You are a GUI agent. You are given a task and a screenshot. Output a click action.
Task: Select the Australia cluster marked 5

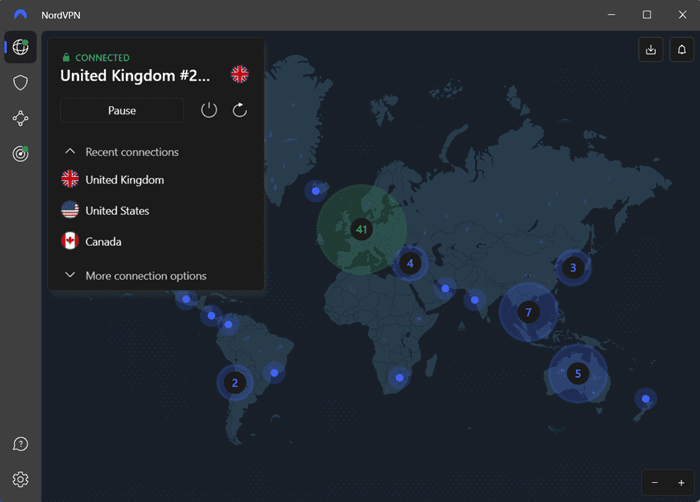click(x=578, y=373)
